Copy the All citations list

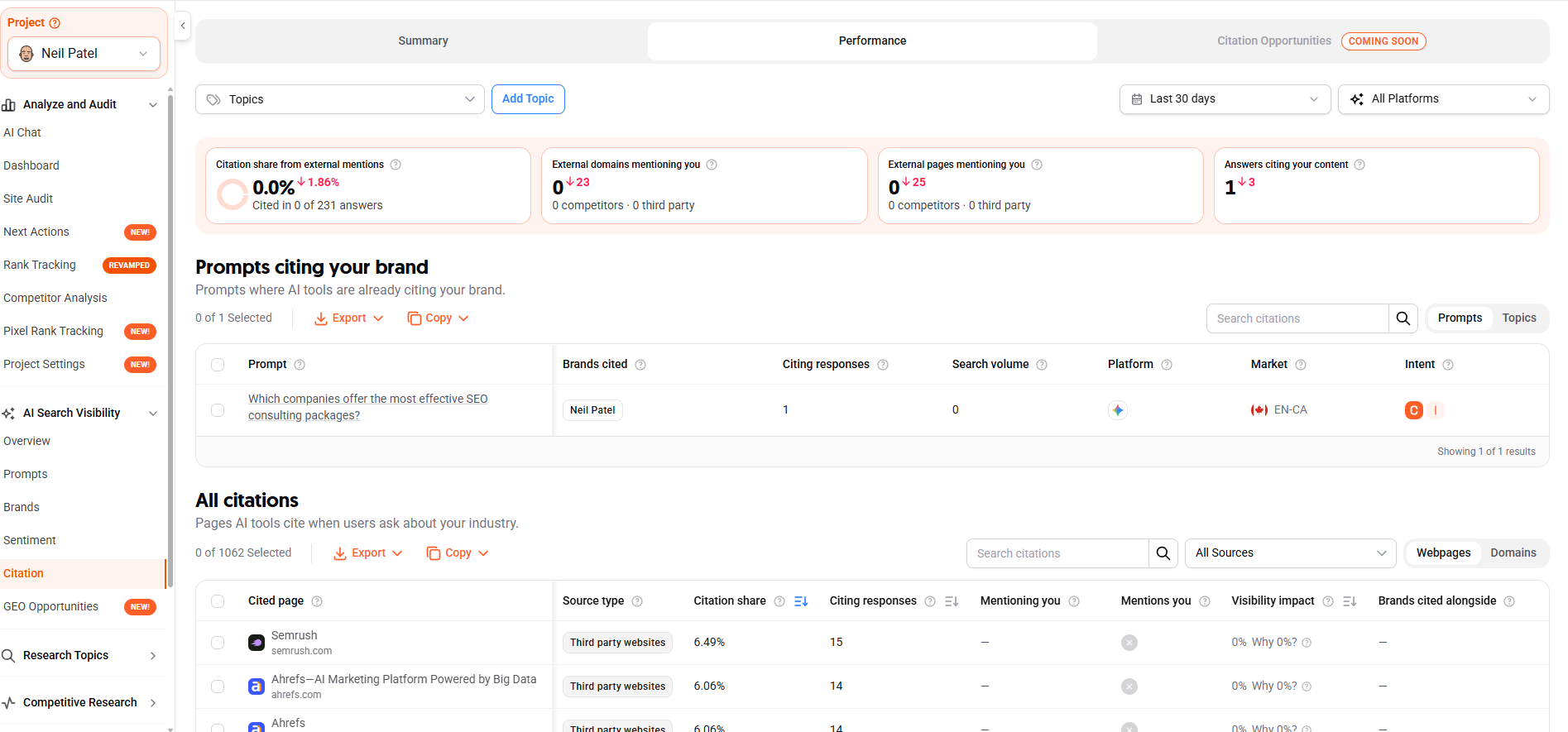[x=458, y=553]
